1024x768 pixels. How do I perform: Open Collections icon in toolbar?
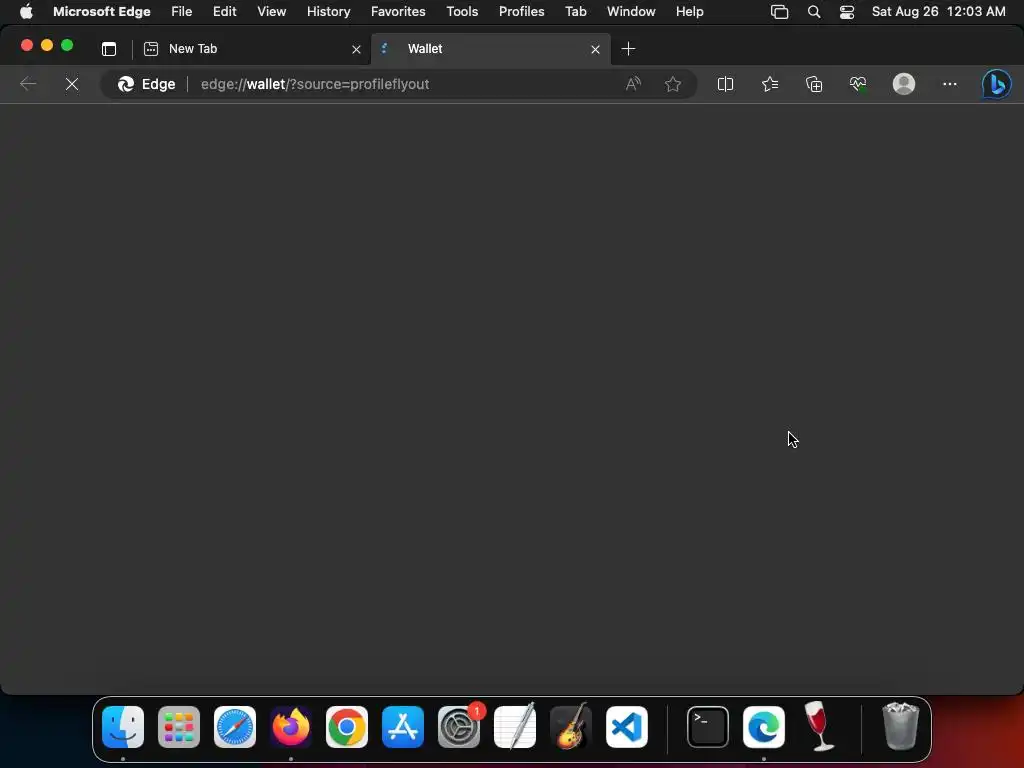(814, 84)
